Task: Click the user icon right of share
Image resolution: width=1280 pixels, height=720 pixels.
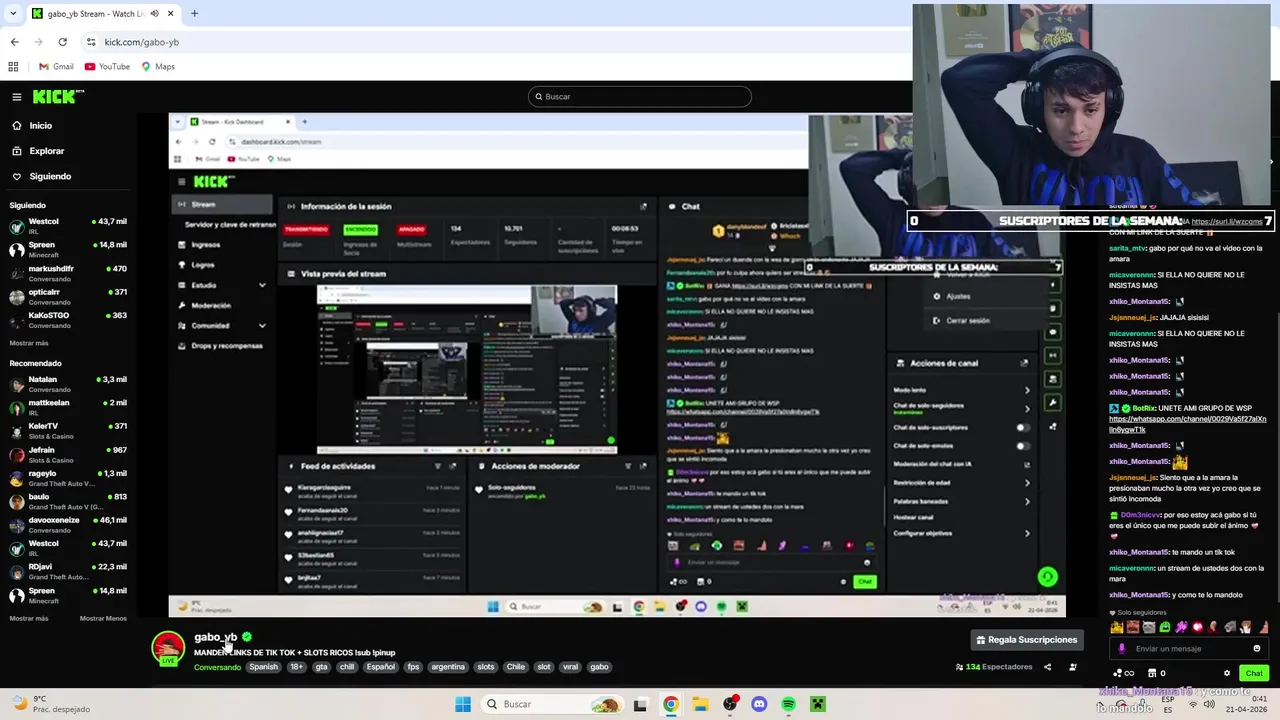Action: click(1073, 667)
